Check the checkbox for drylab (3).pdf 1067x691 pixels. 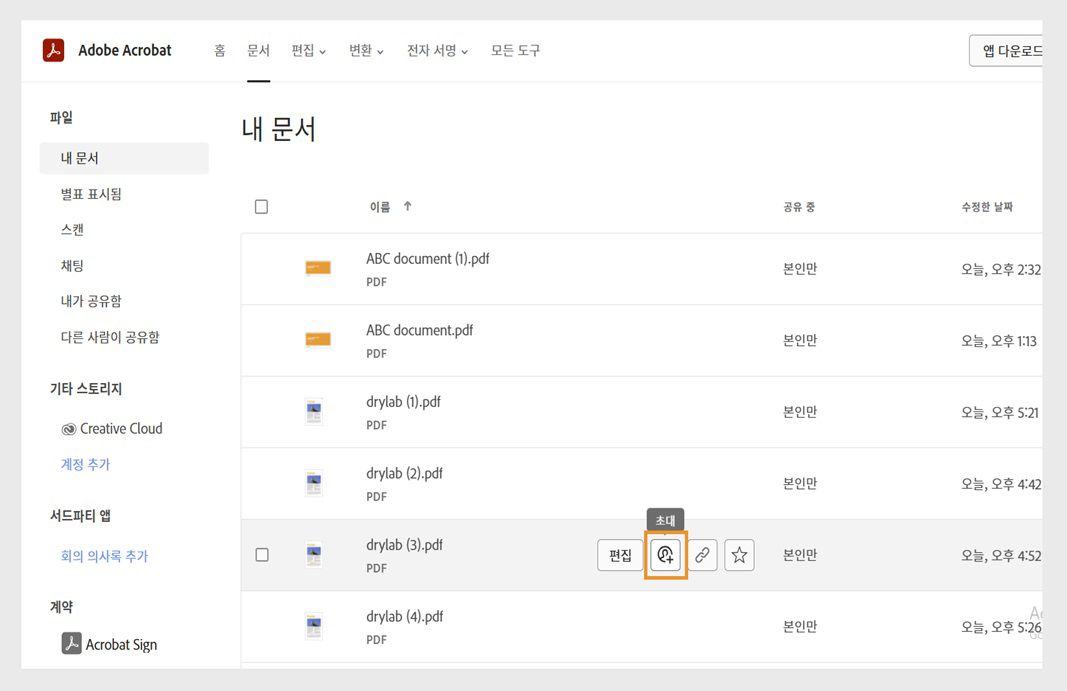click(261, 555)
